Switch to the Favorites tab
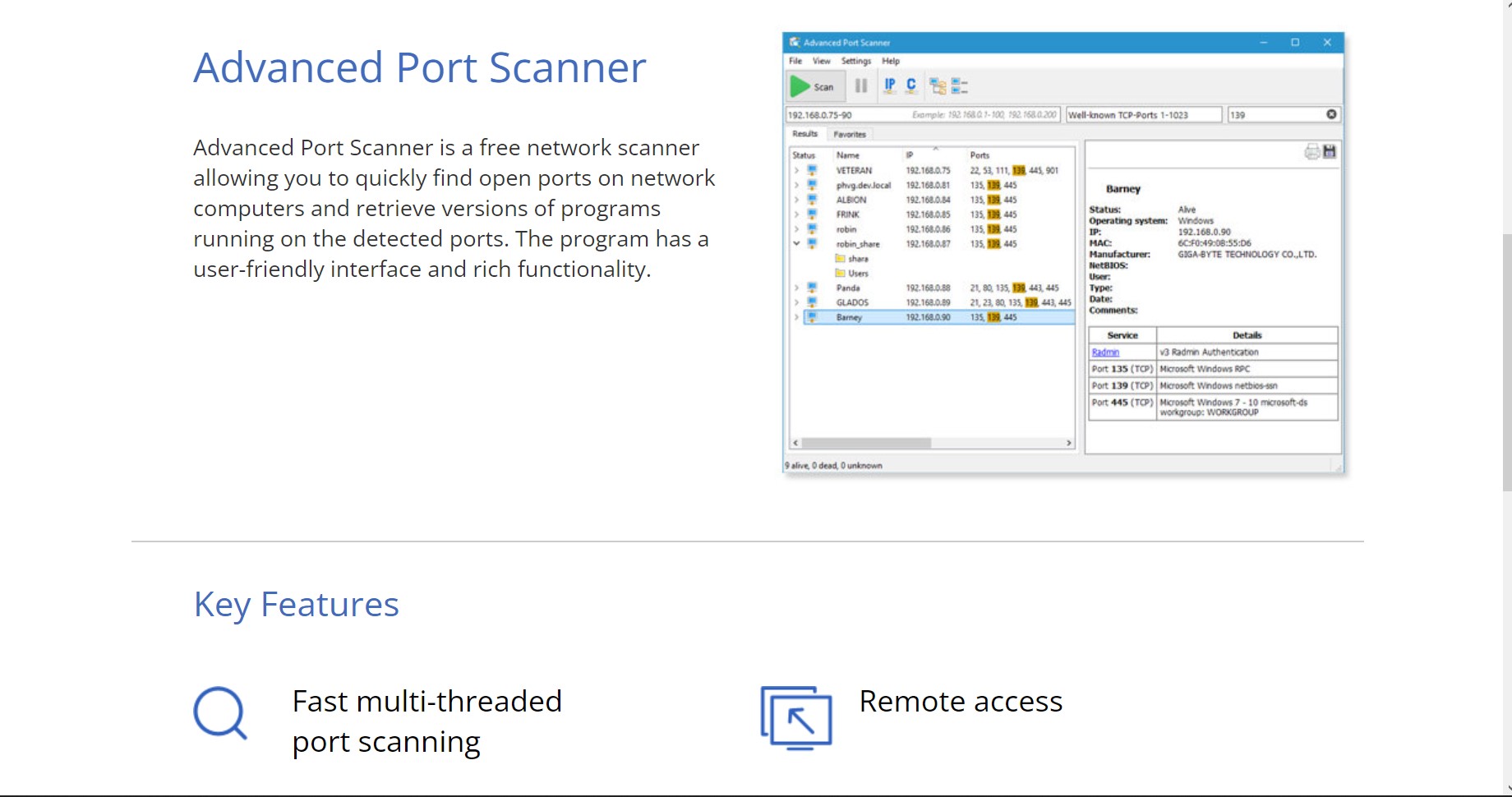1512x797 pixels. [850, 134]
